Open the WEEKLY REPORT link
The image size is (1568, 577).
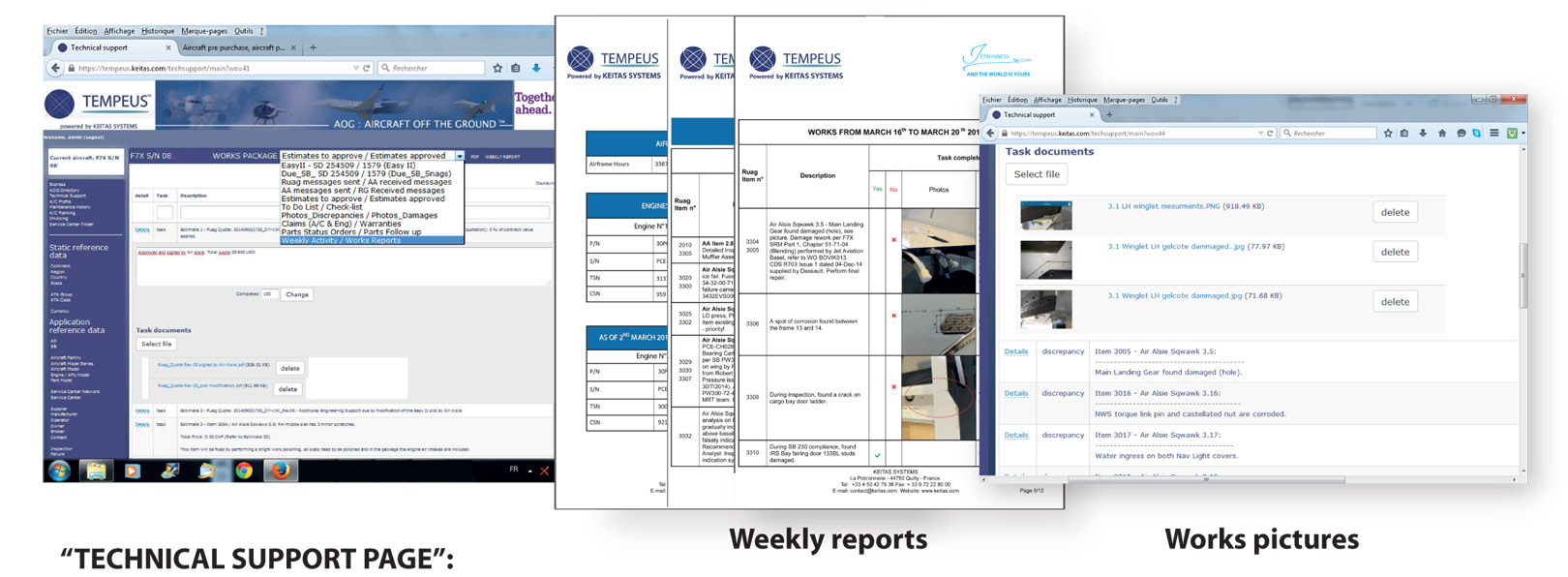pos(502,157)
